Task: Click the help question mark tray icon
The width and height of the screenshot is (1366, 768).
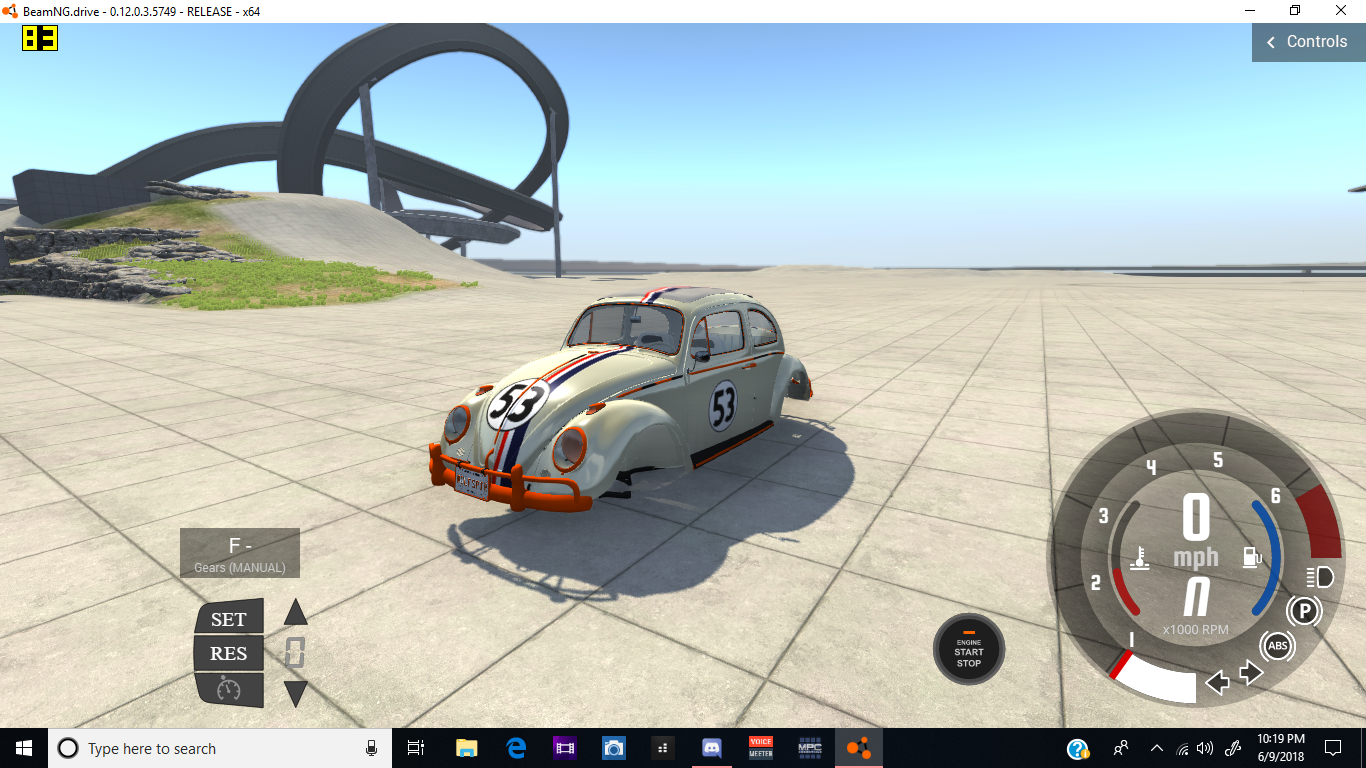Action: (1078, 748)
